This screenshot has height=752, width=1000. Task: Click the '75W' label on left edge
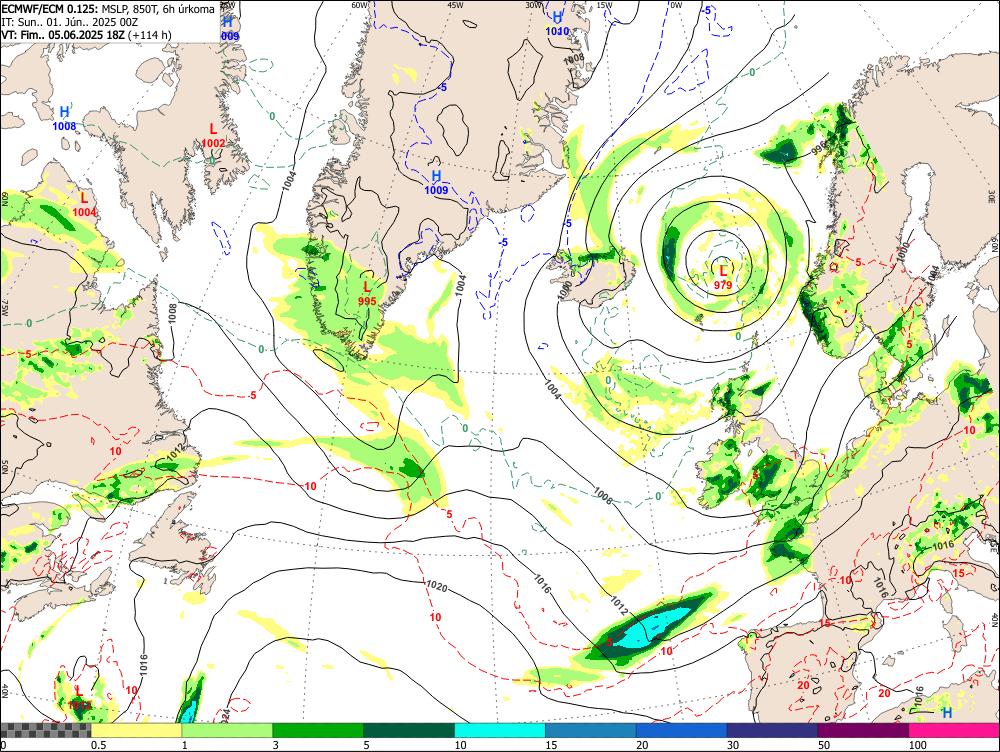click(4, 309)
